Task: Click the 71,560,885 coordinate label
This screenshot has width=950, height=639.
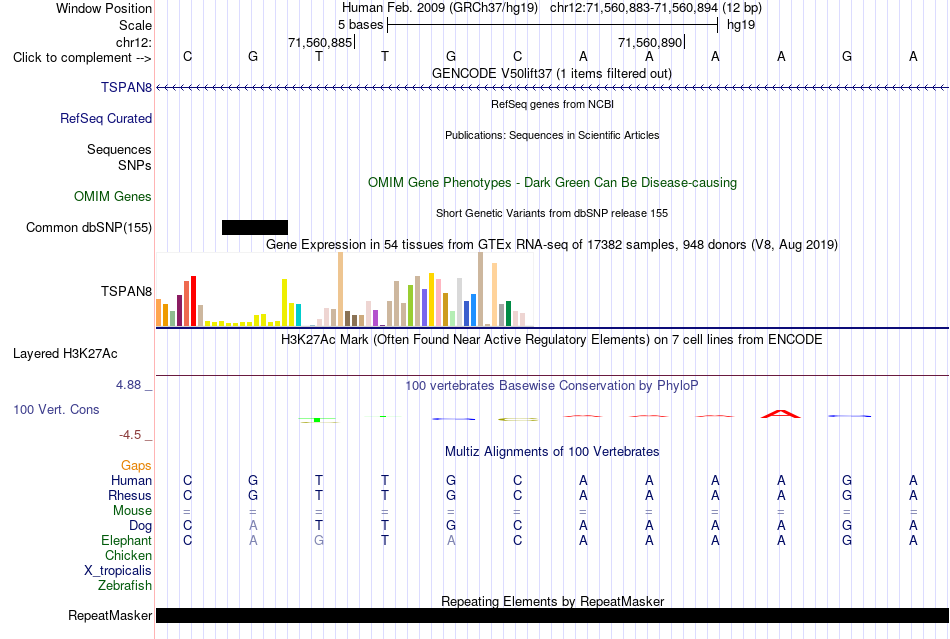Action: click(320, 42)
